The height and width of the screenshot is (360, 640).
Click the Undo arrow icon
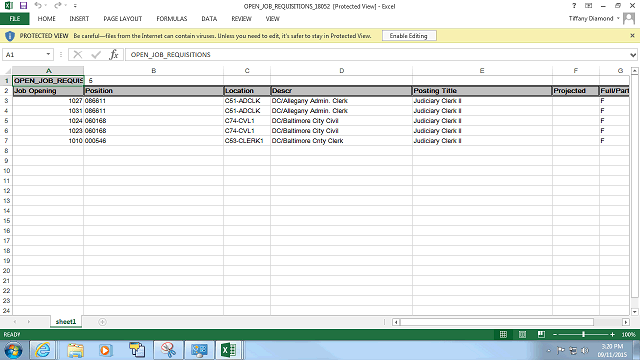coord(38,6)
